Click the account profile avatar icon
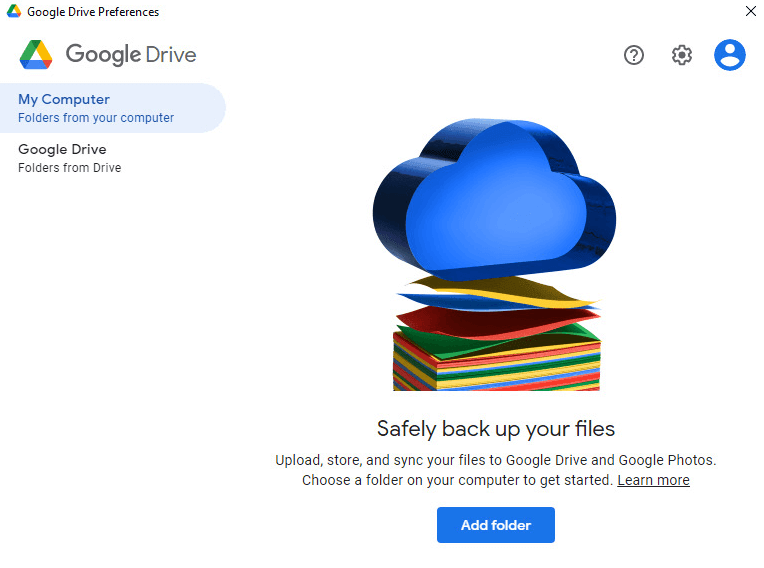The height and width of the screenshot is (568, 764). (x=730, y=55)
